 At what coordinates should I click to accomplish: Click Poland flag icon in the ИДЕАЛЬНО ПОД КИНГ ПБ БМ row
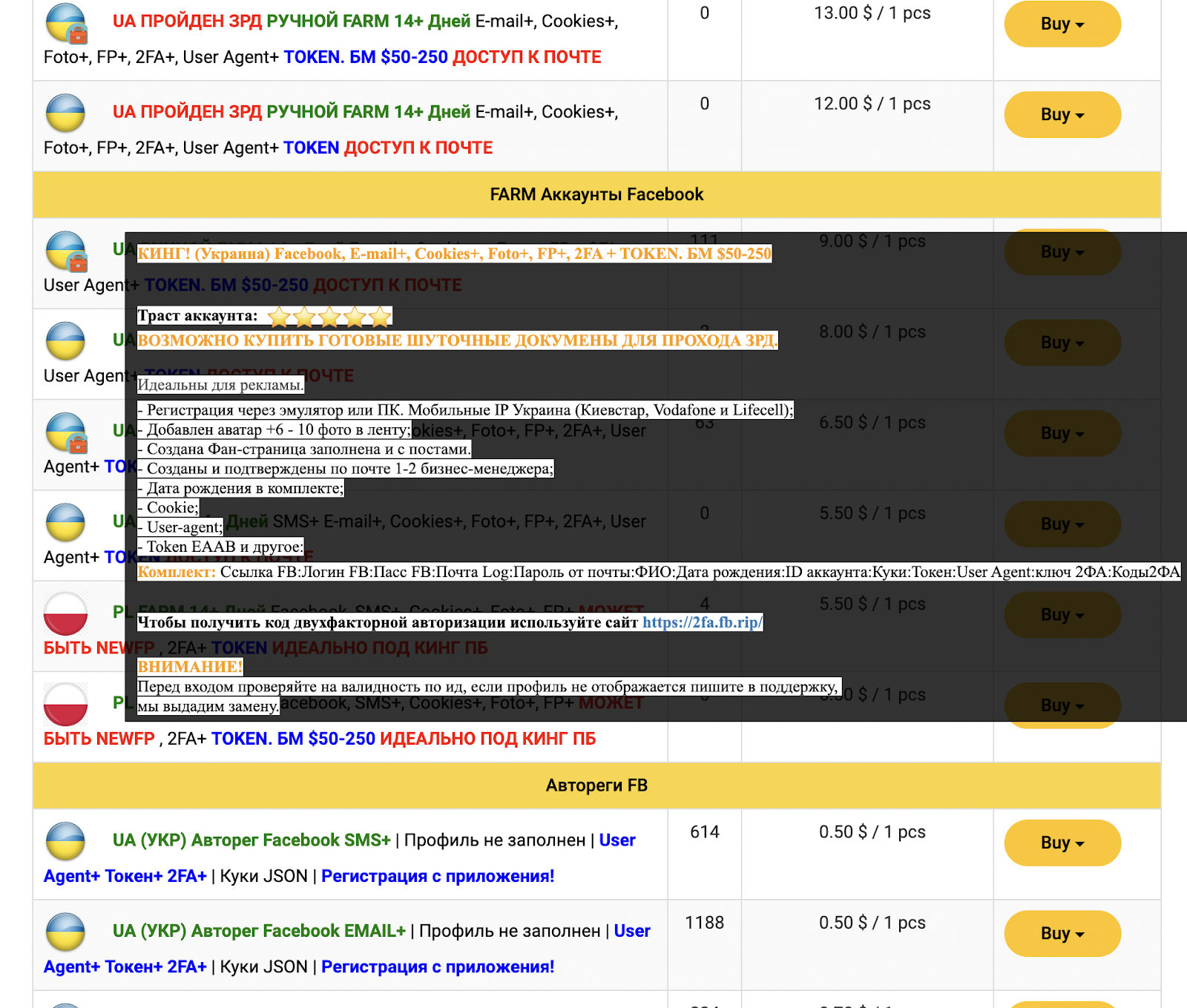65,704
